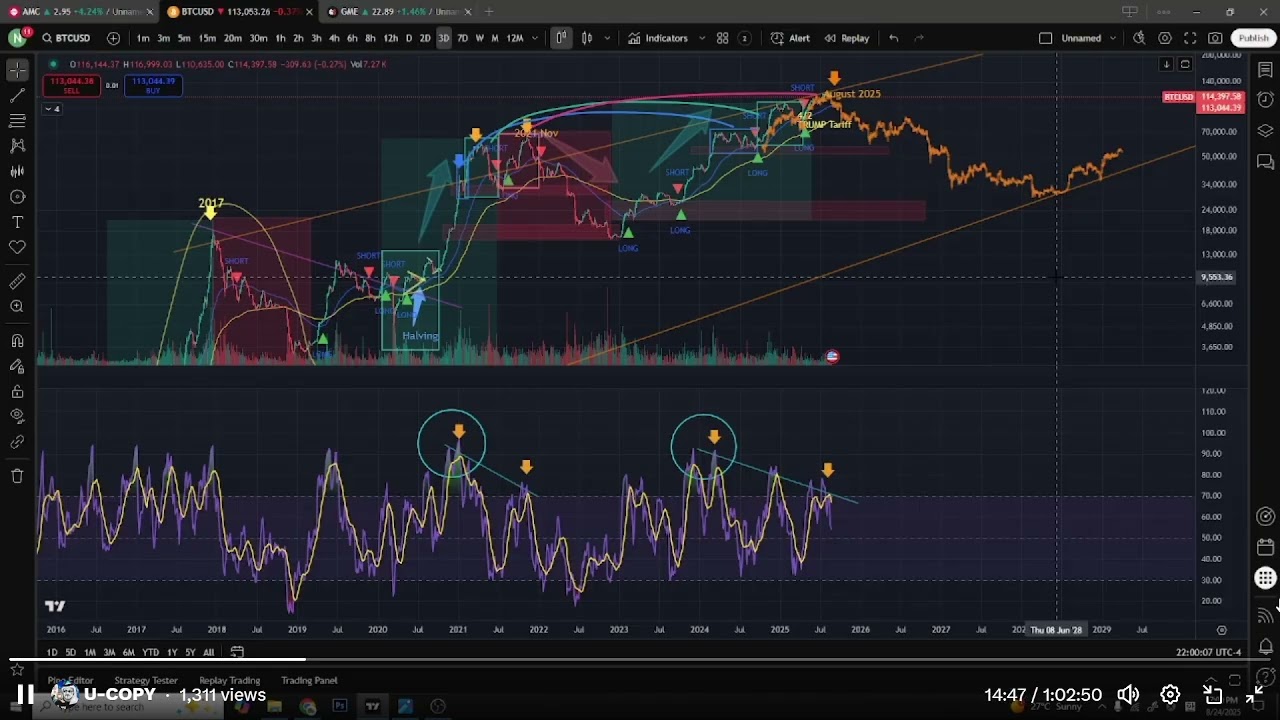Select the 3D timeframe
1280x720 pixels.
click(x=443, y=38)
